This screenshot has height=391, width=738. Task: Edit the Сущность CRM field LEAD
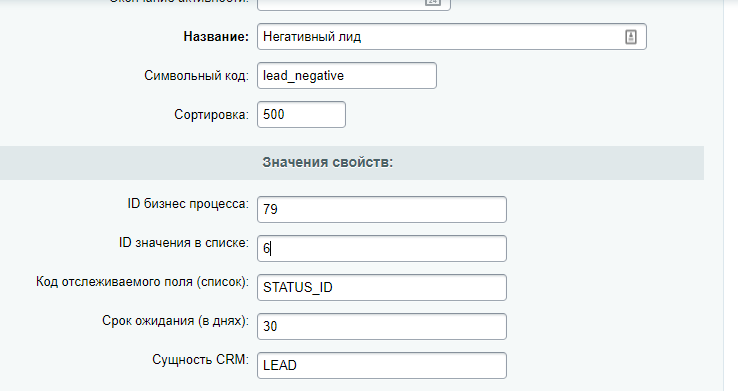(382, 366)
